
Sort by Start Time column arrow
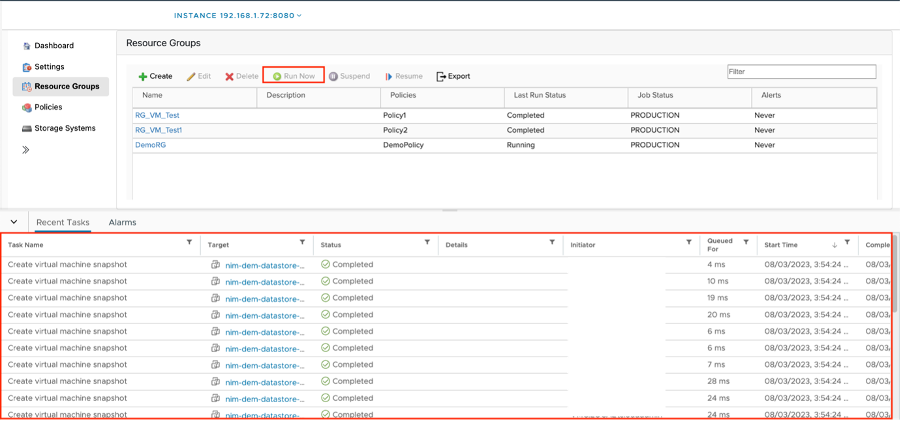pyautogui.click(x=835, y=244)
